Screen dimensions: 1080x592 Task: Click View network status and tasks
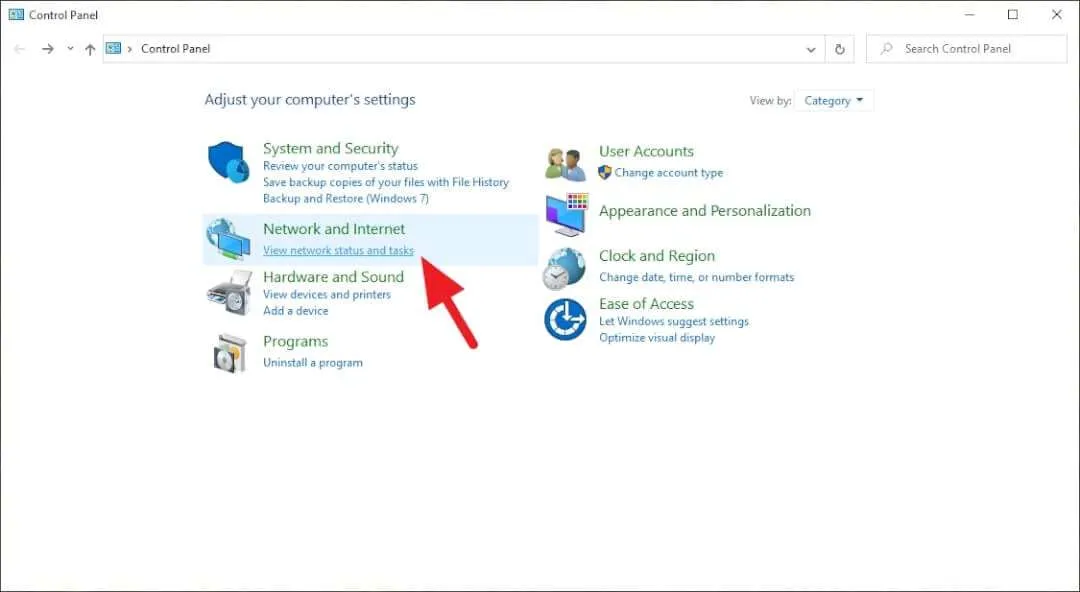click(x=338, y=250)
